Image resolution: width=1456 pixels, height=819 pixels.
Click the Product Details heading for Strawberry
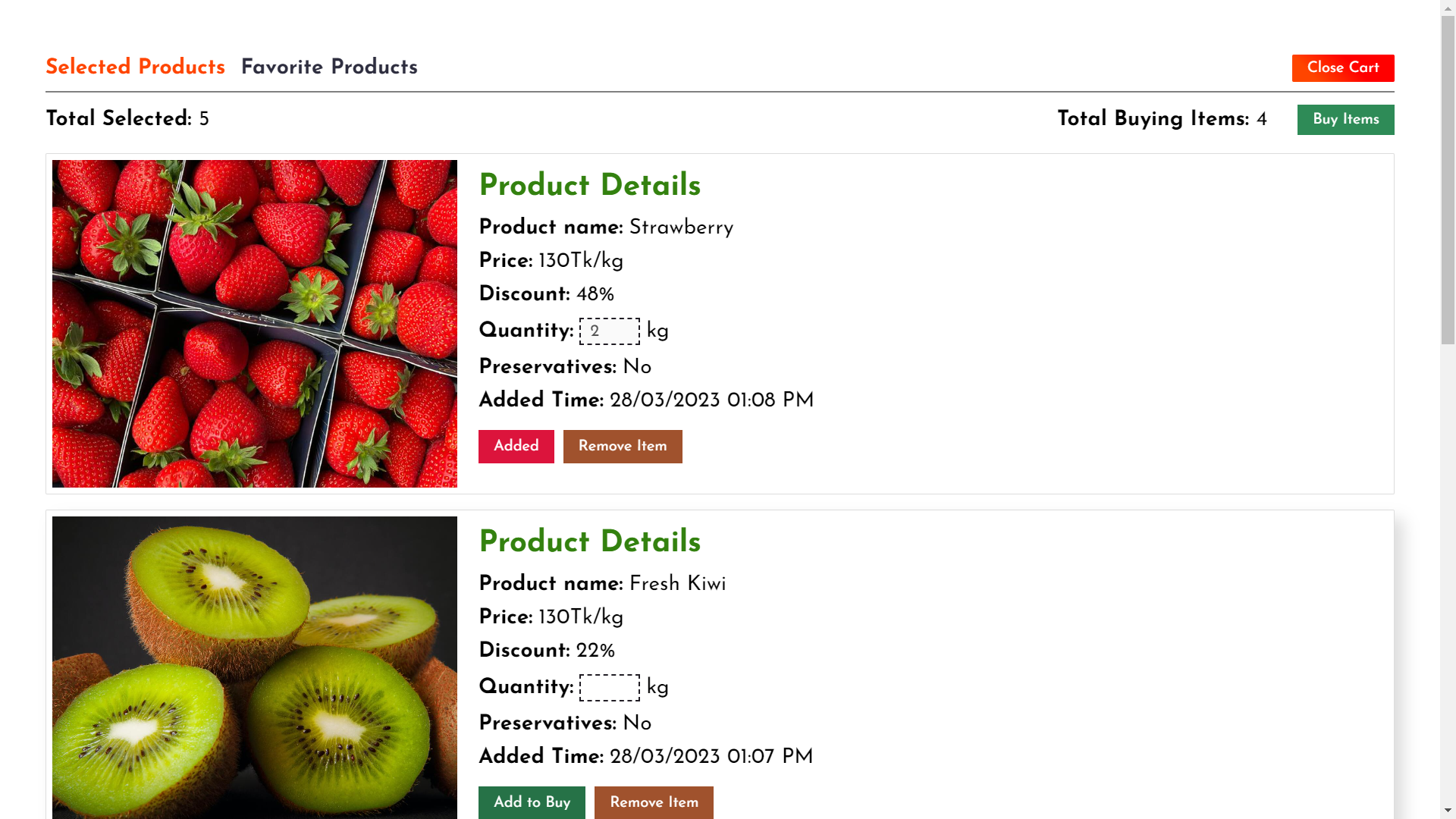[x=589, y=185]
